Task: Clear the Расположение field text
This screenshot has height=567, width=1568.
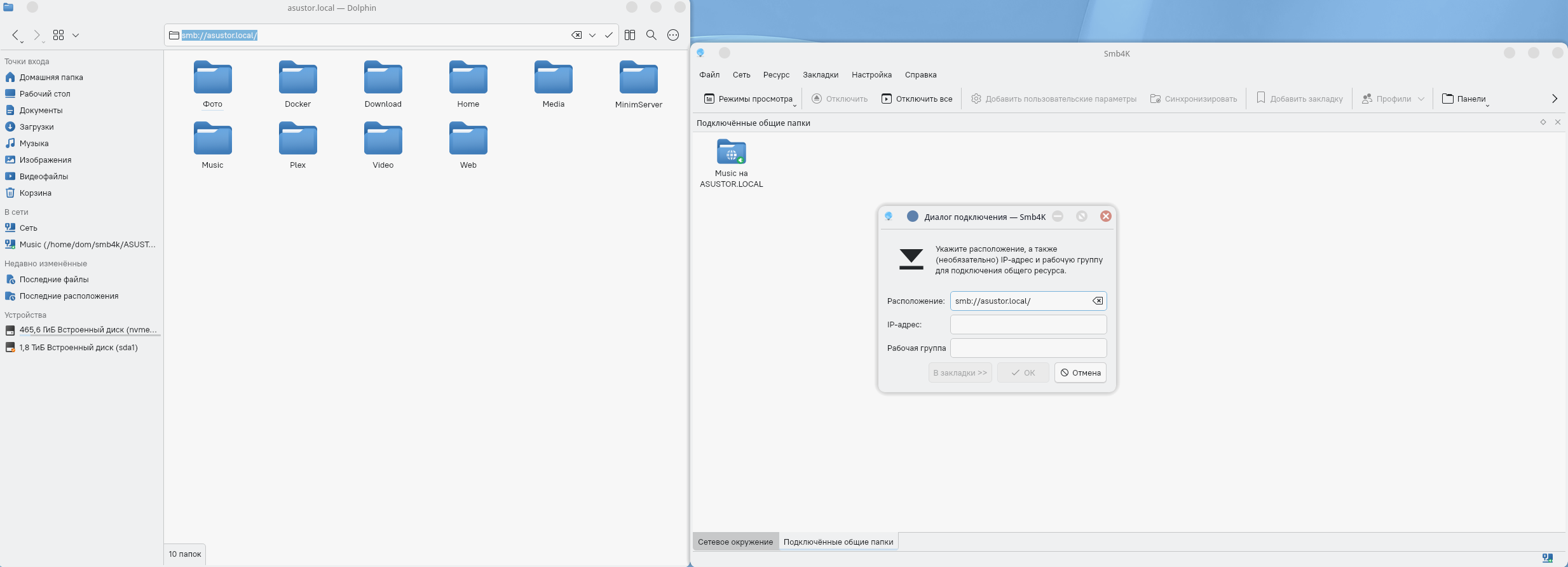Action: (1098, 301)
